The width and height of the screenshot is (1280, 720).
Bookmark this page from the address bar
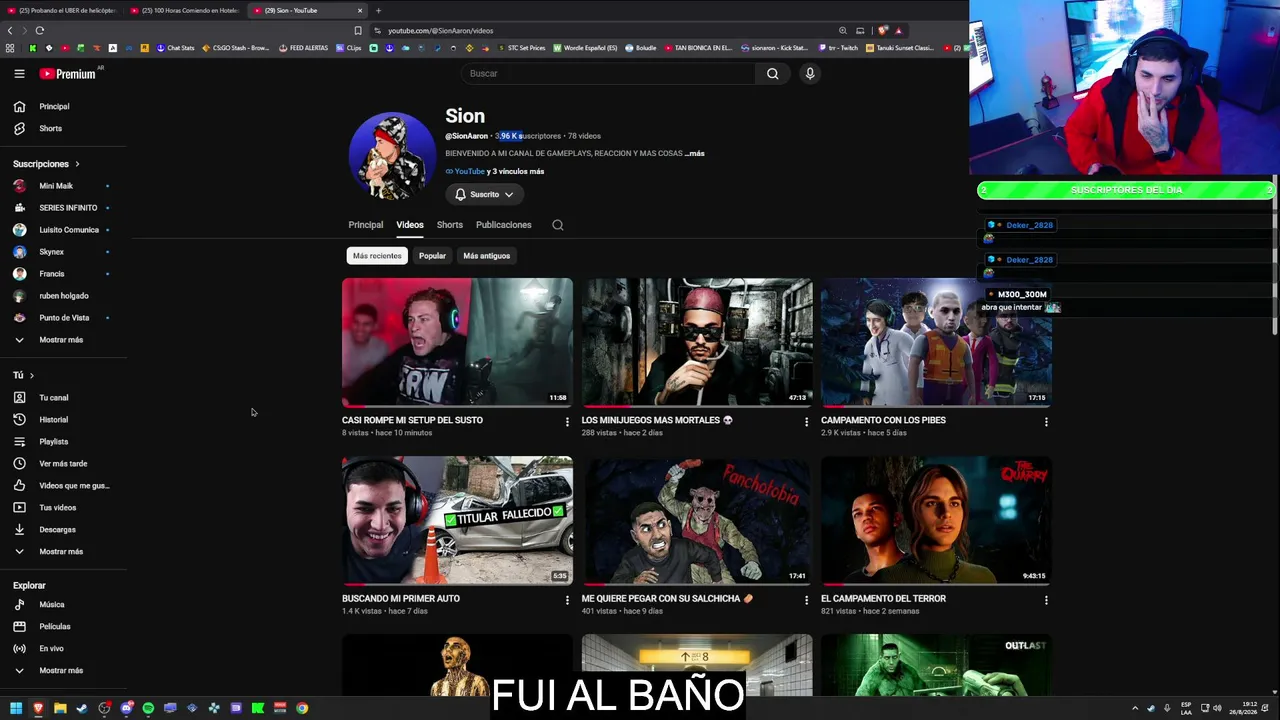pos(358,30)
